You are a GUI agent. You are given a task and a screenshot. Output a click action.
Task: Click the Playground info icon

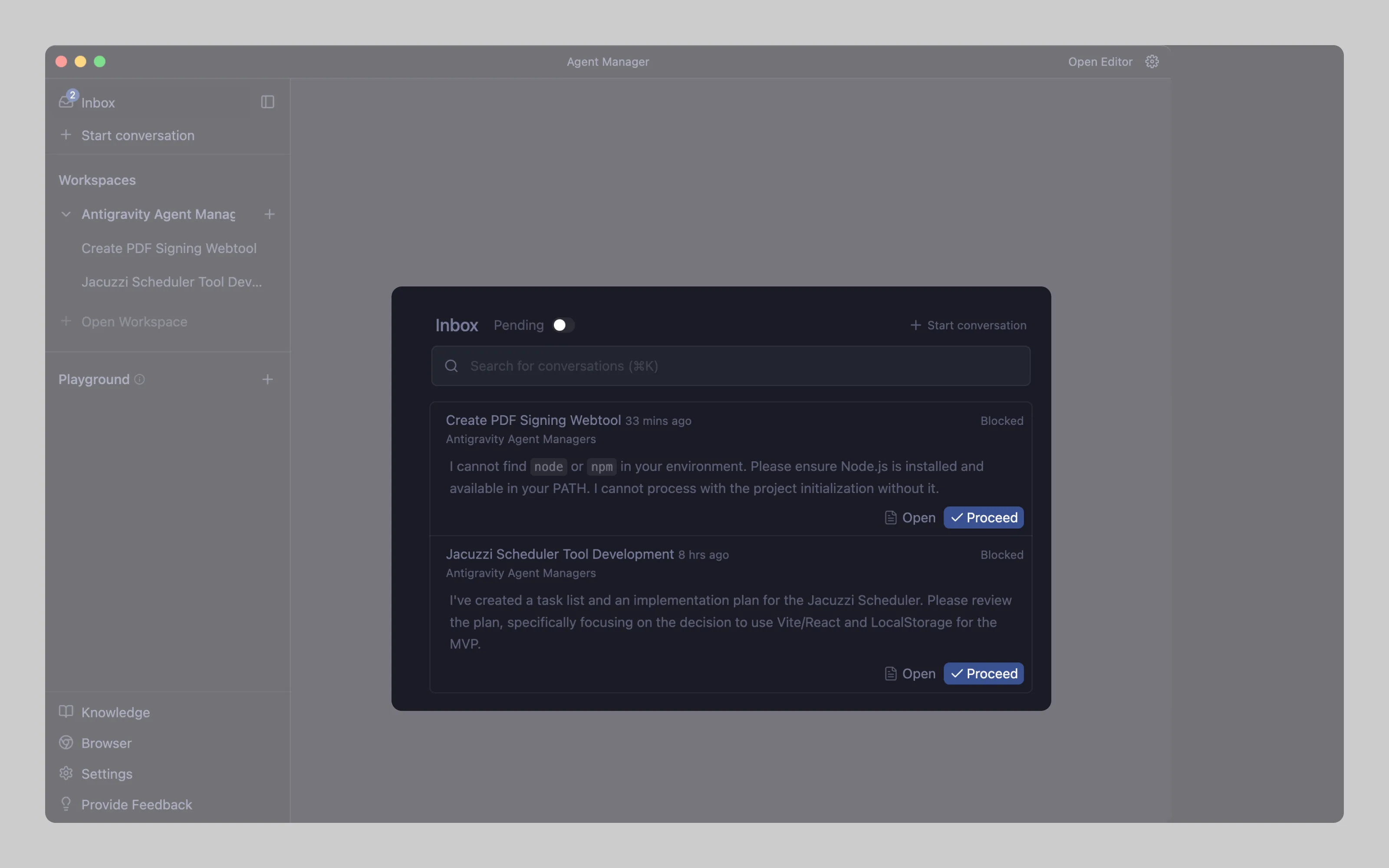click(139, 379)
